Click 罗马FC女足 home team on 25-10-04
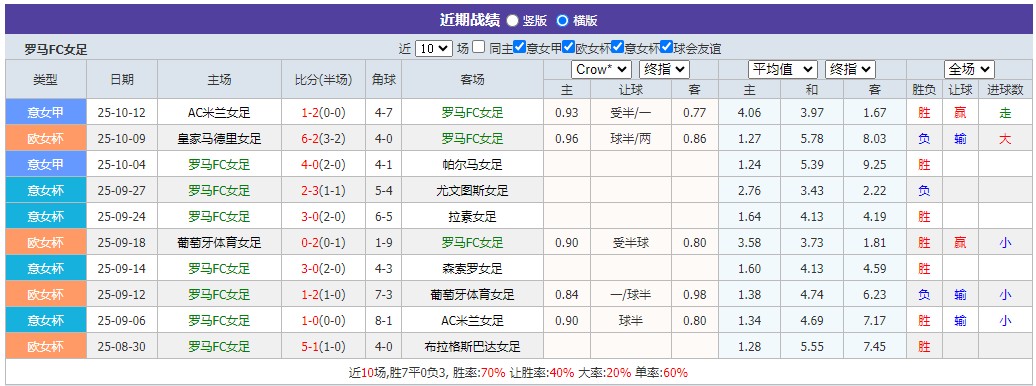Viewport: 1036px width, 386px height. (219, 165)
